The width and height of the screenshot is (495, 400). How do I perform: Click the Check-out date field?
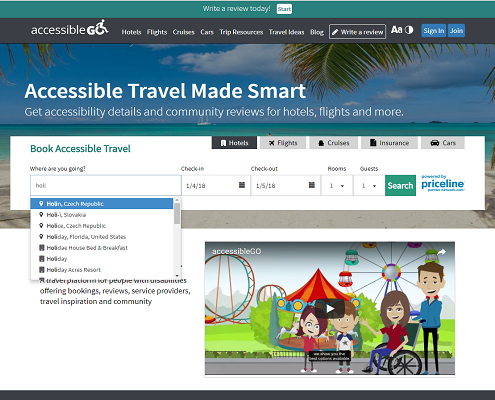pos(286,185)
